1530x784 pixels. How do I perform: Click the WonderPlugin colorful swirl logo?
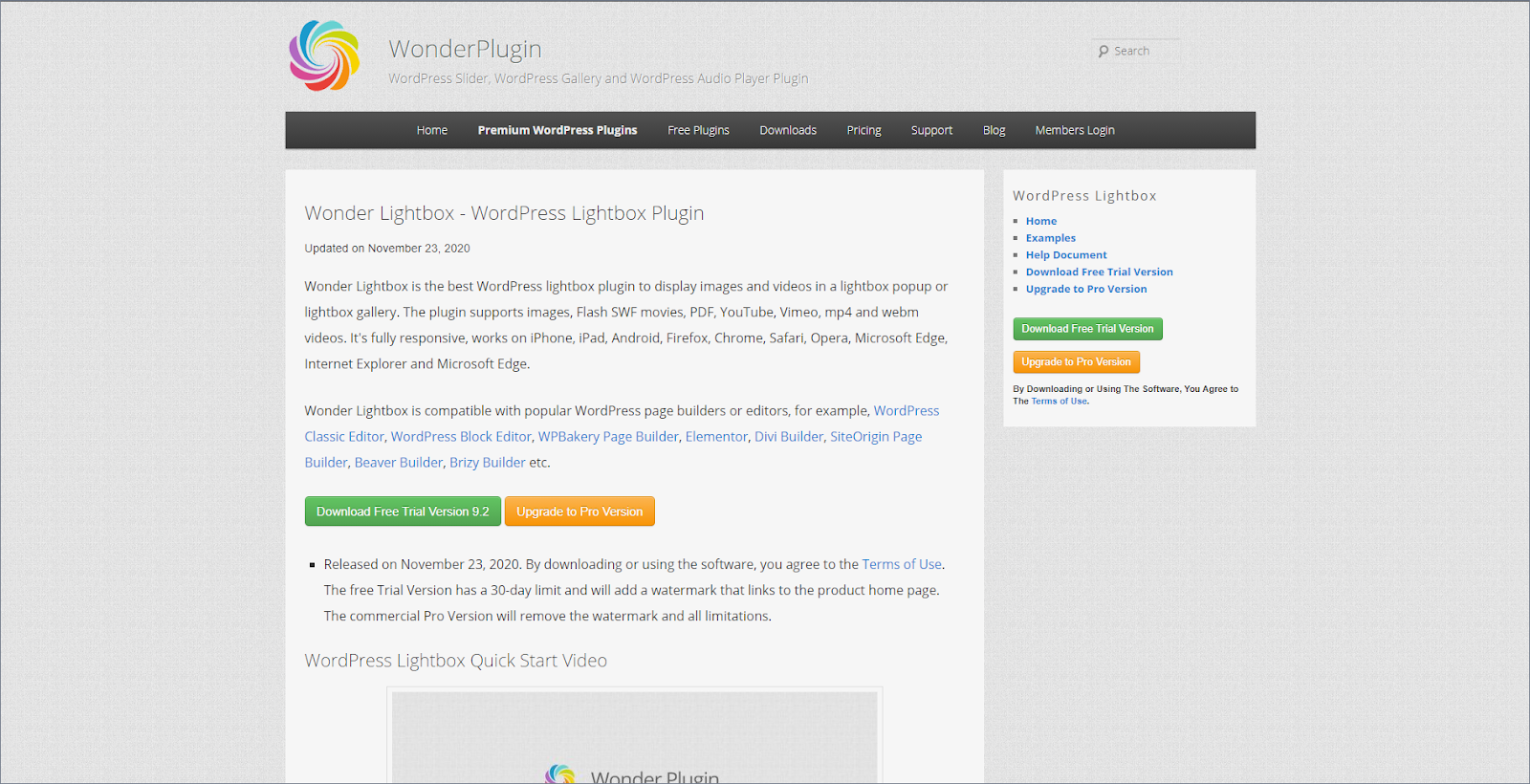(x=325, y=55)
